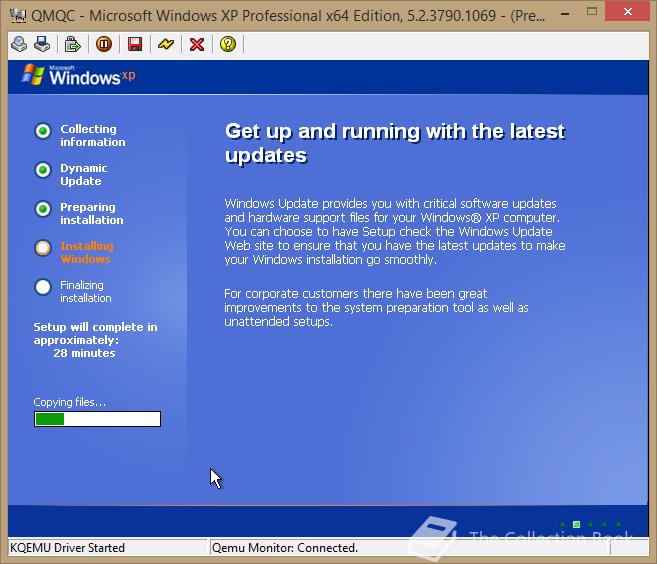
Task: Click the floppy drive icon in toolbar
Action: 42,44
